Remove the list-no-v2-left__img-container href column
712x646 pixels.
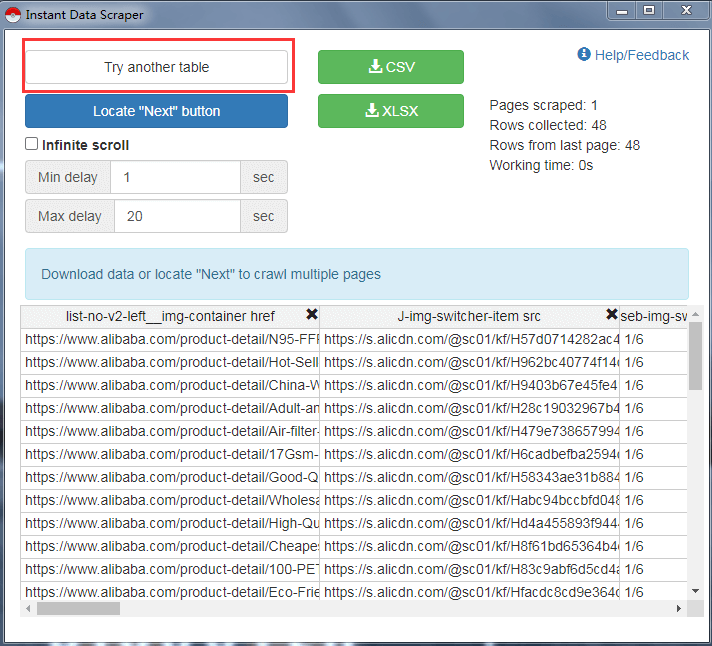[x=312, y=314]
